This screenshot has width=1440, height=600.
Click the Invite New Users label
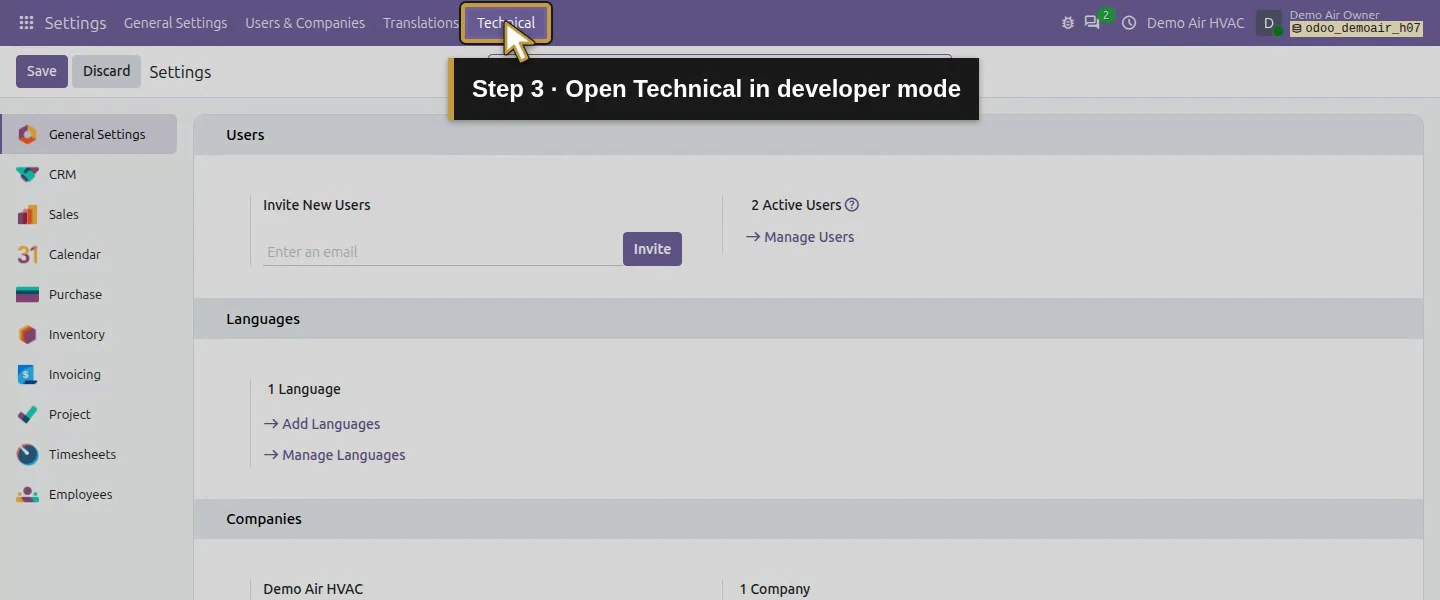317,205
